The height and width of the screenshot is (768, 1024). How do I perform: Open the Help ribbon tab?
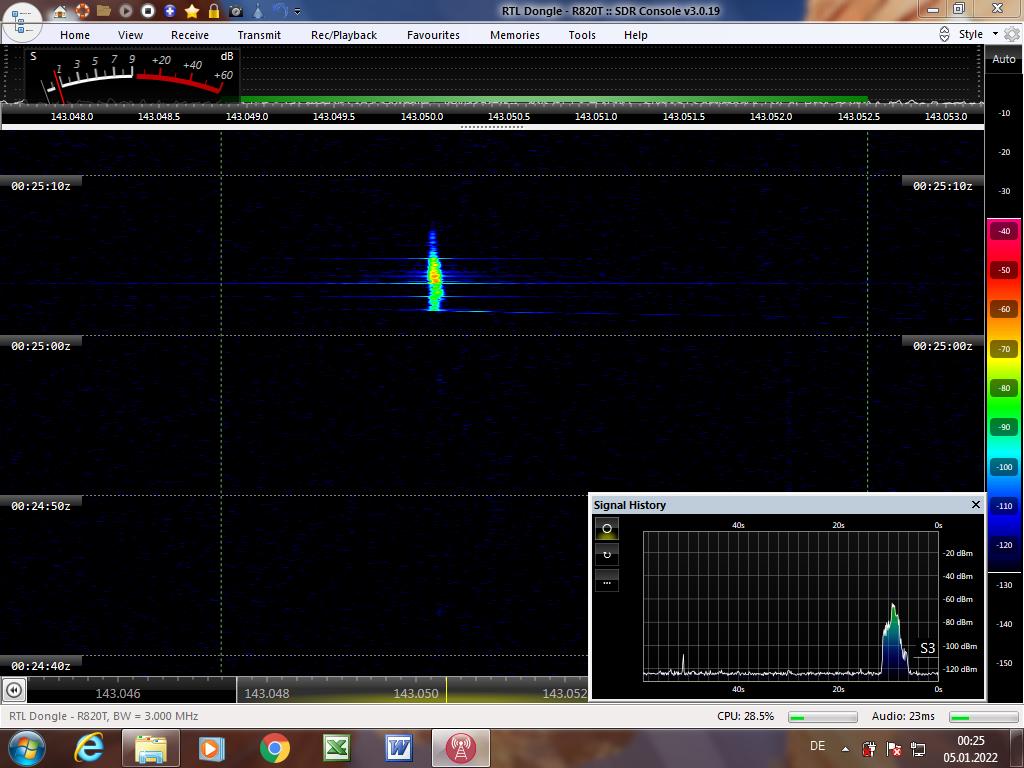point(635,35)
